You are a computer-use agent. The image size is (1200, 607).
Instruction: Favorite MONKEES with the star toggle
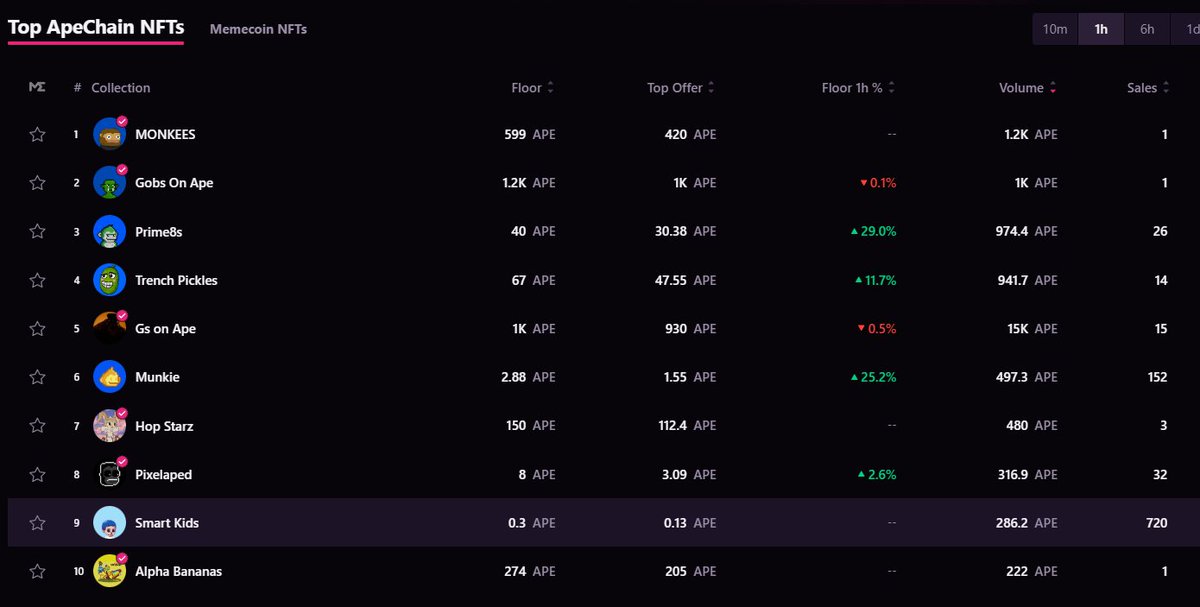coord(37,134)
